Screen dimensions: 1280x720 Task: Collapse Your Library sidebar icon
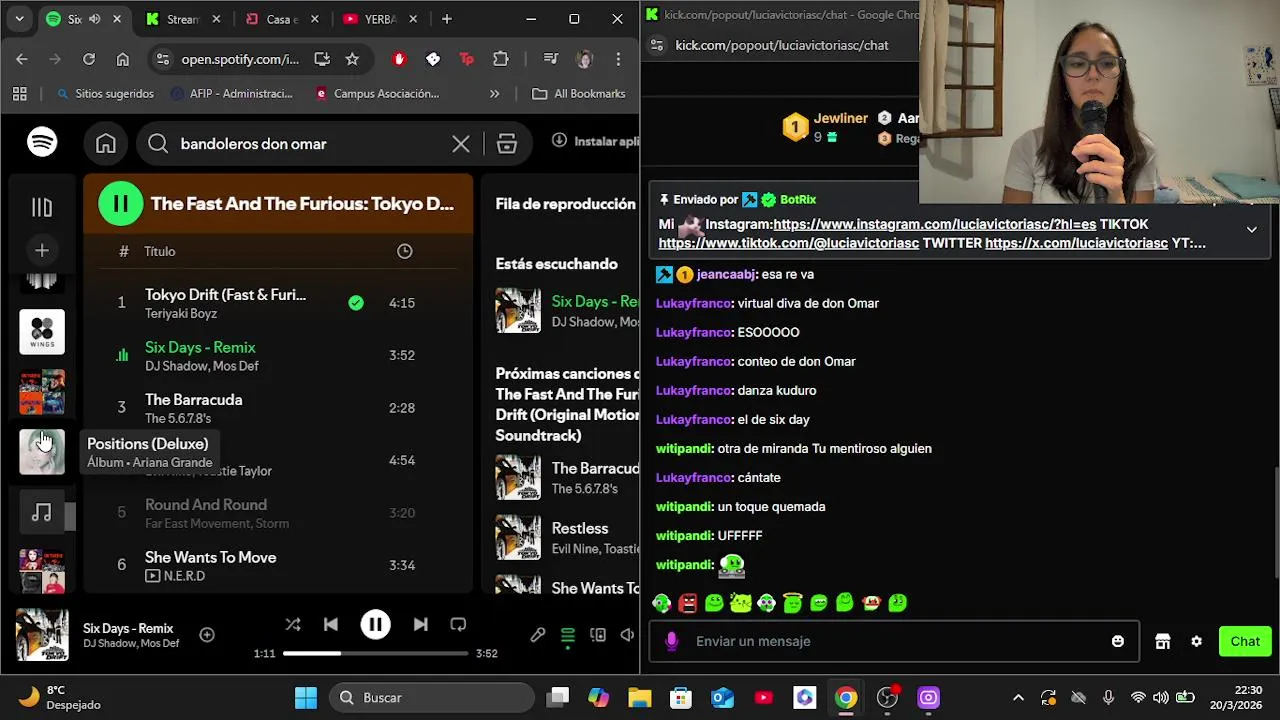click(42, 207)
